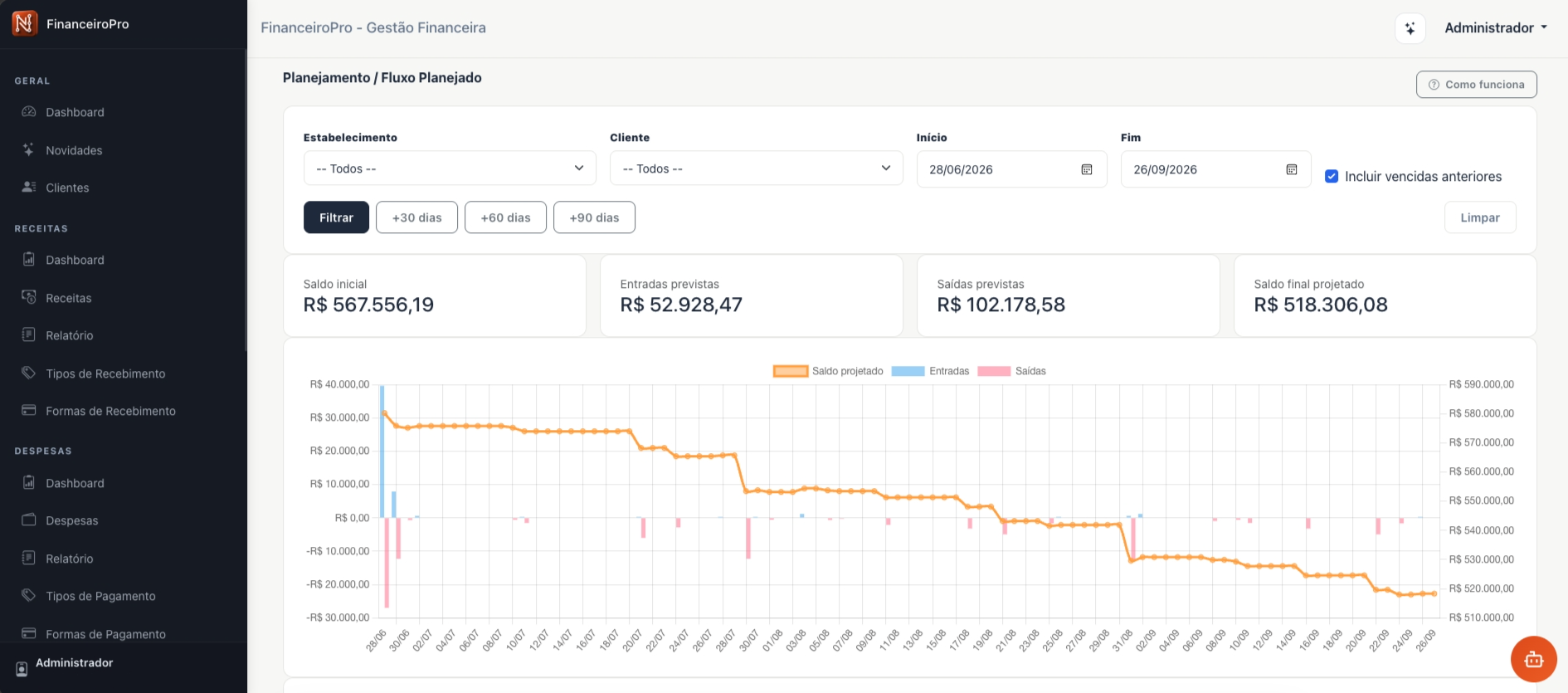The image size is (1568, 693).
Task: Click the Saldo inicial value R$ 567.556,19
Action: 368,305
